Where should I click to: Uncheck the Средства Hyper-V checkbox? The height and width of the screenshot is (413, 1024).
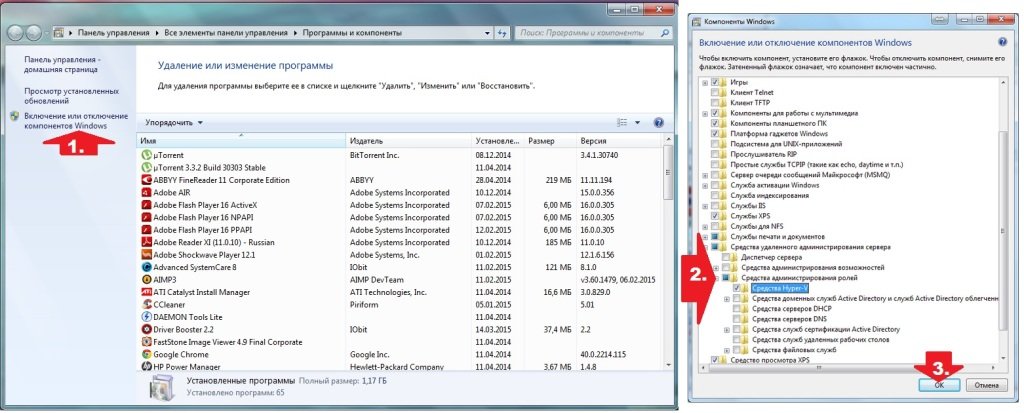[737, 288]
